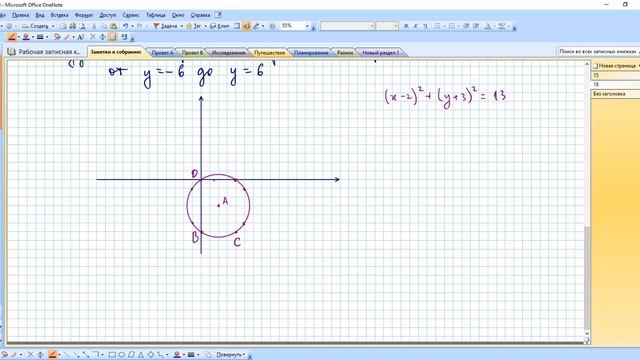Click the font color icon

pyautogui.click(x=487, y=26)
